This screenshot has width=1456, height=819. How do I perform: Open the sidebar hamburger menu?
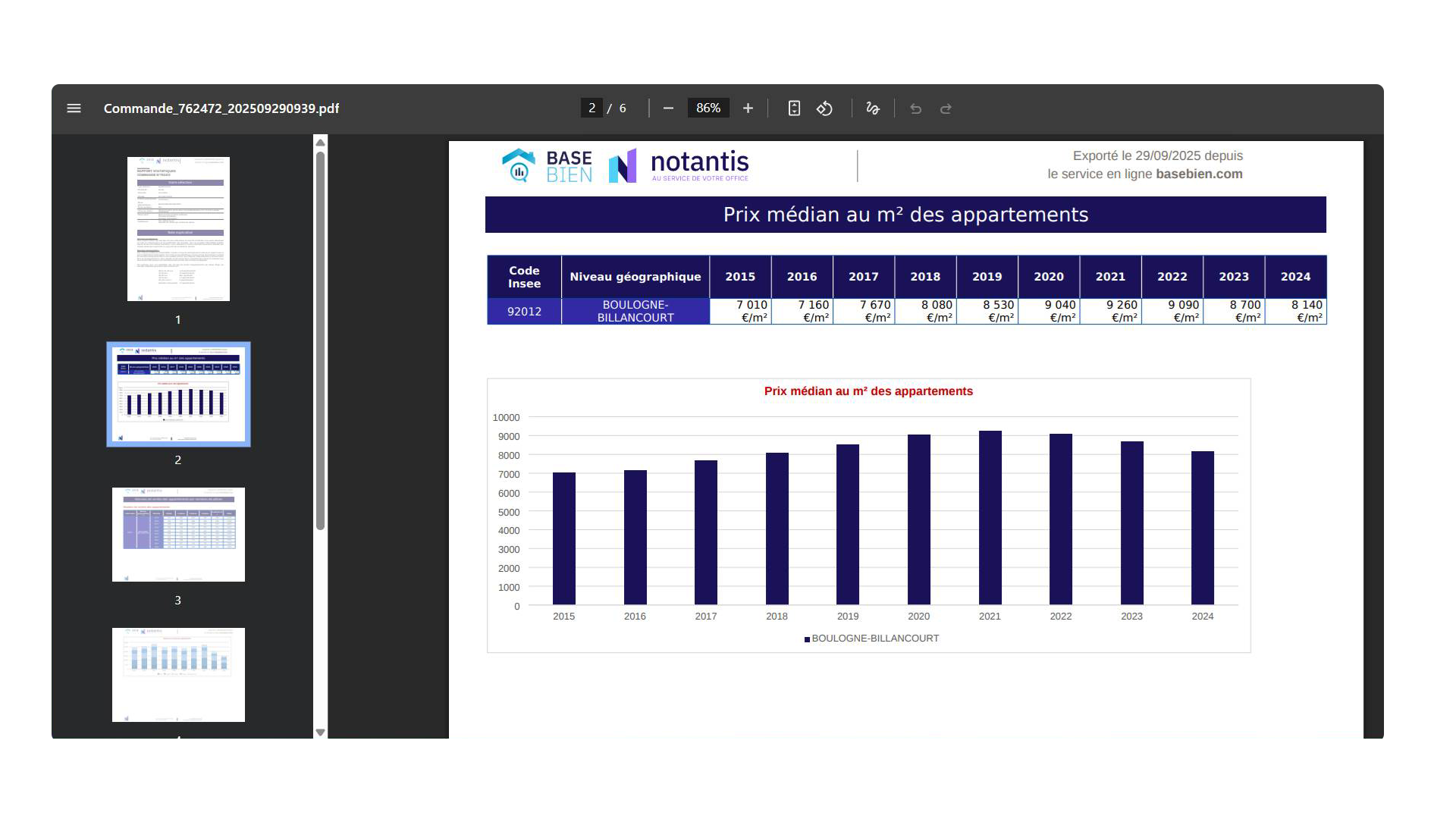(x=74, y=108)
